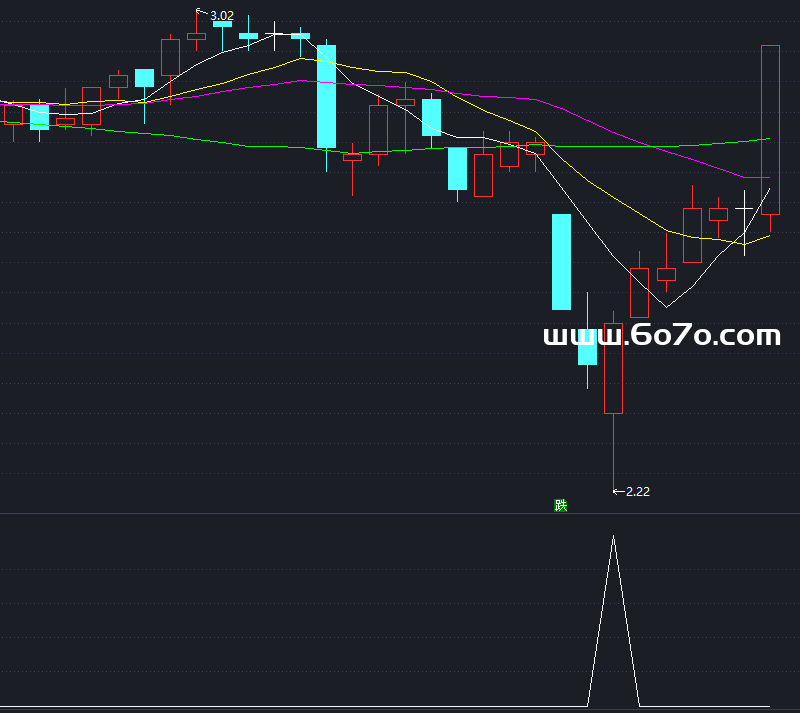The width and height of the screenshot is (800, 713).
Task: Select the leftmost cyan candle on the chart
Action: [x=40, y=117]
